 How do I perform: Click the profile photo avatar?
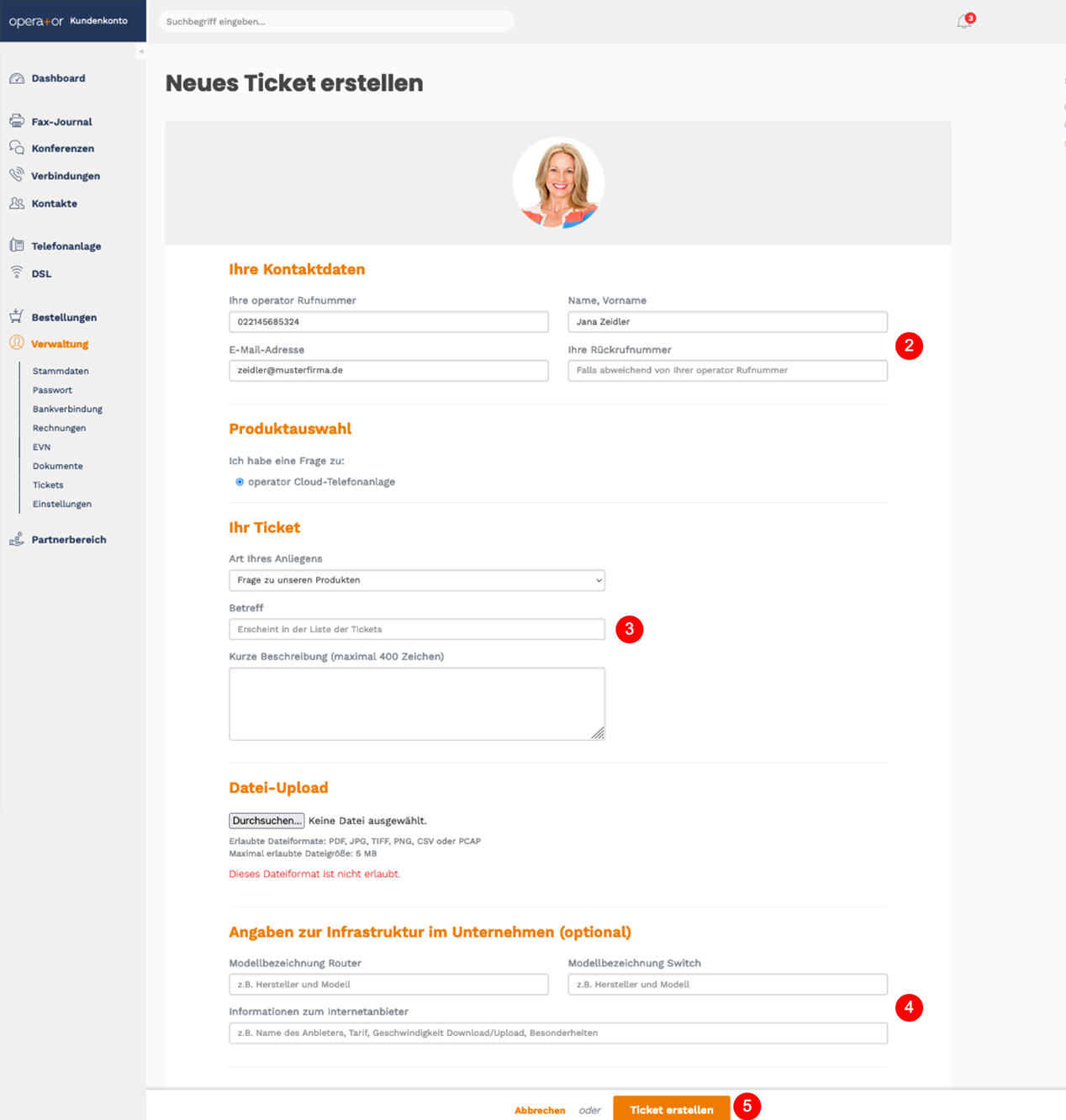(558, 183)
